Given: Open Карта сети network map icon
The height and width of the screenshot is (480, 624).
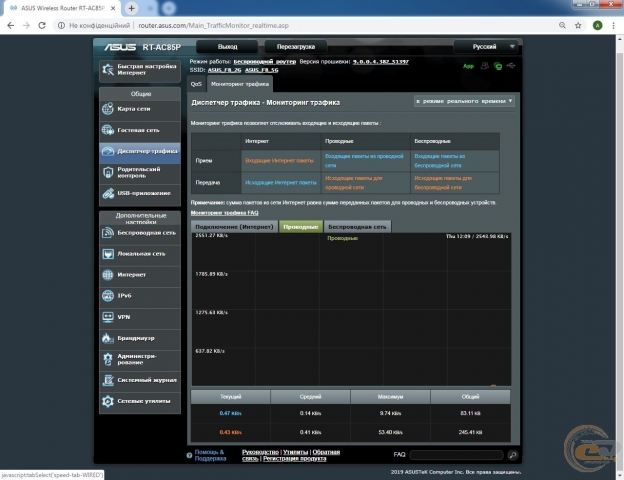Looking at the screenshot, I should tap(108, 108).
